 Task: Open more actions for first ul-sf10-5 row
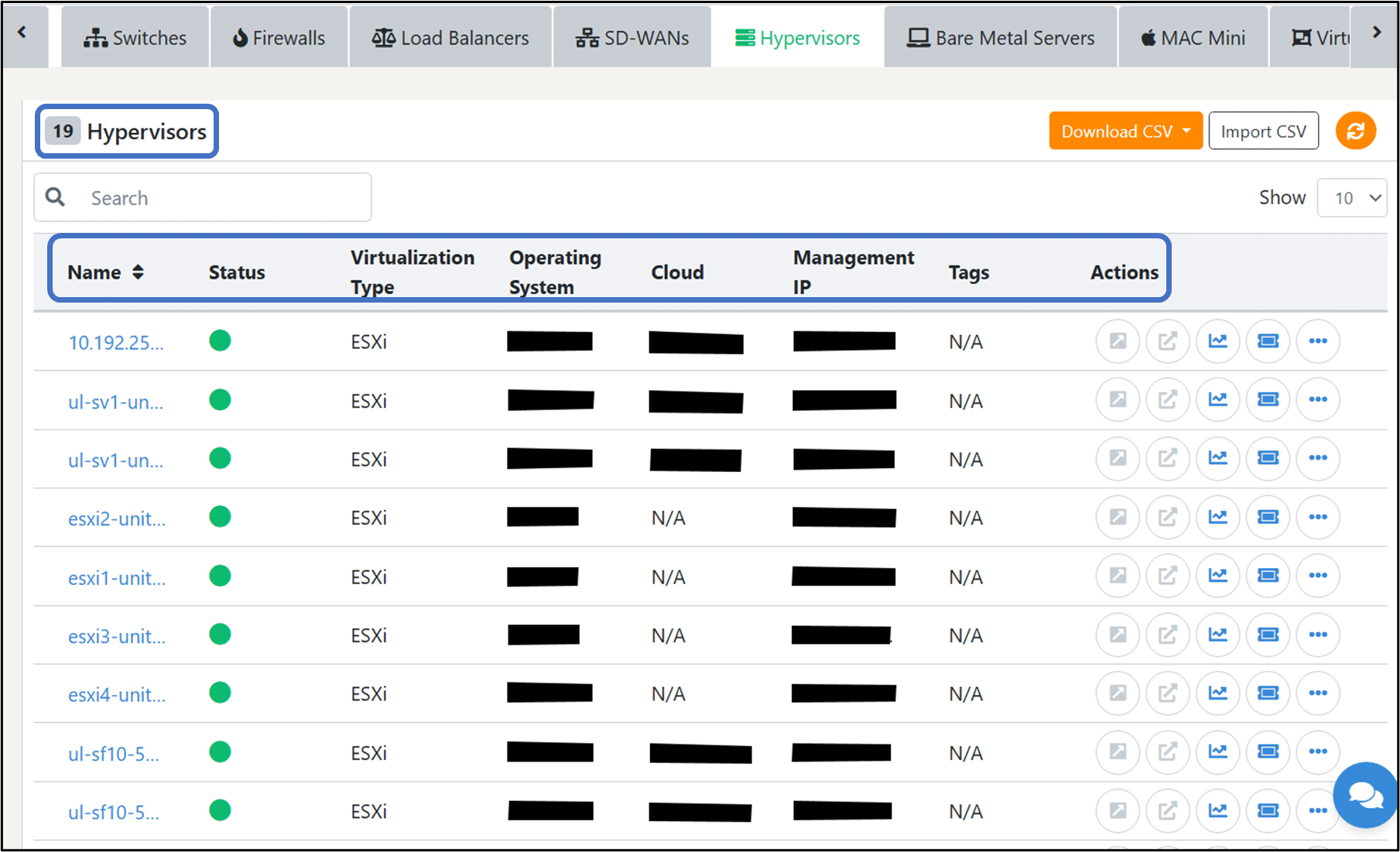1318,751
